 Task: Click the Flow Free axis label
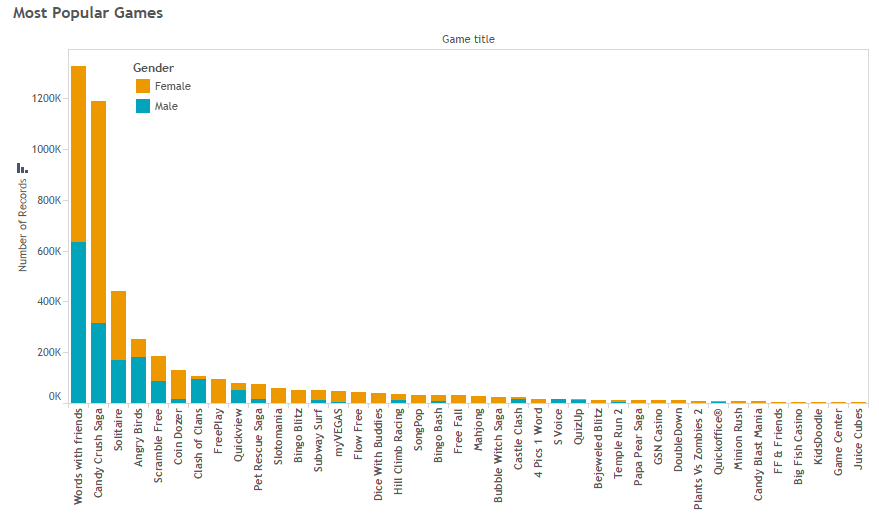click(358, 434)
